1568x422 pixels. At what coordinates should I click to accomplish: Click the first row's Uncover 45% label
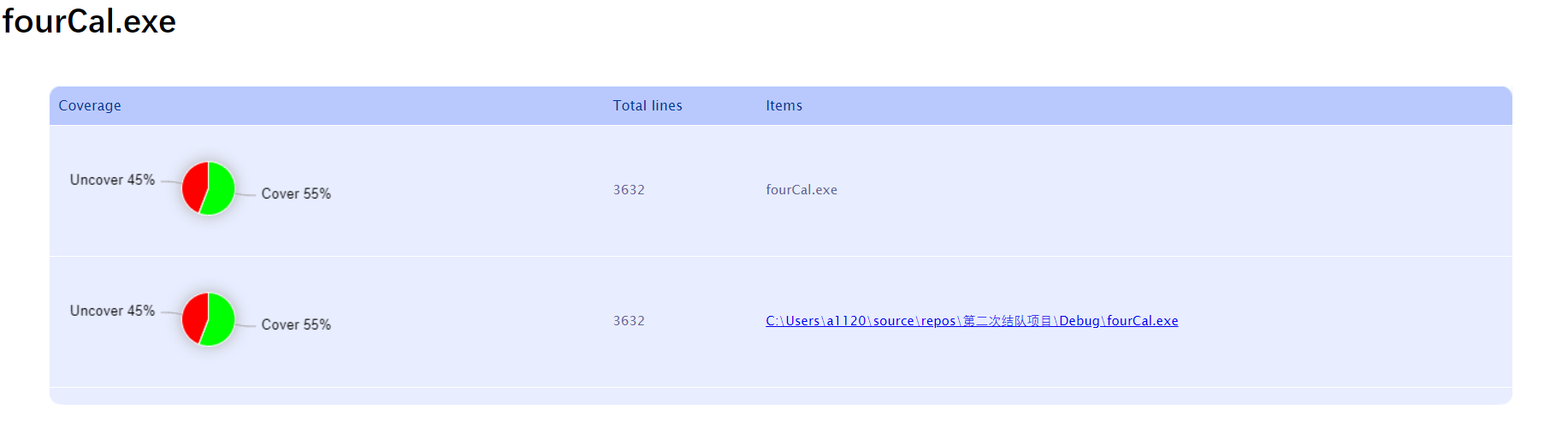[x=112, y=180]
